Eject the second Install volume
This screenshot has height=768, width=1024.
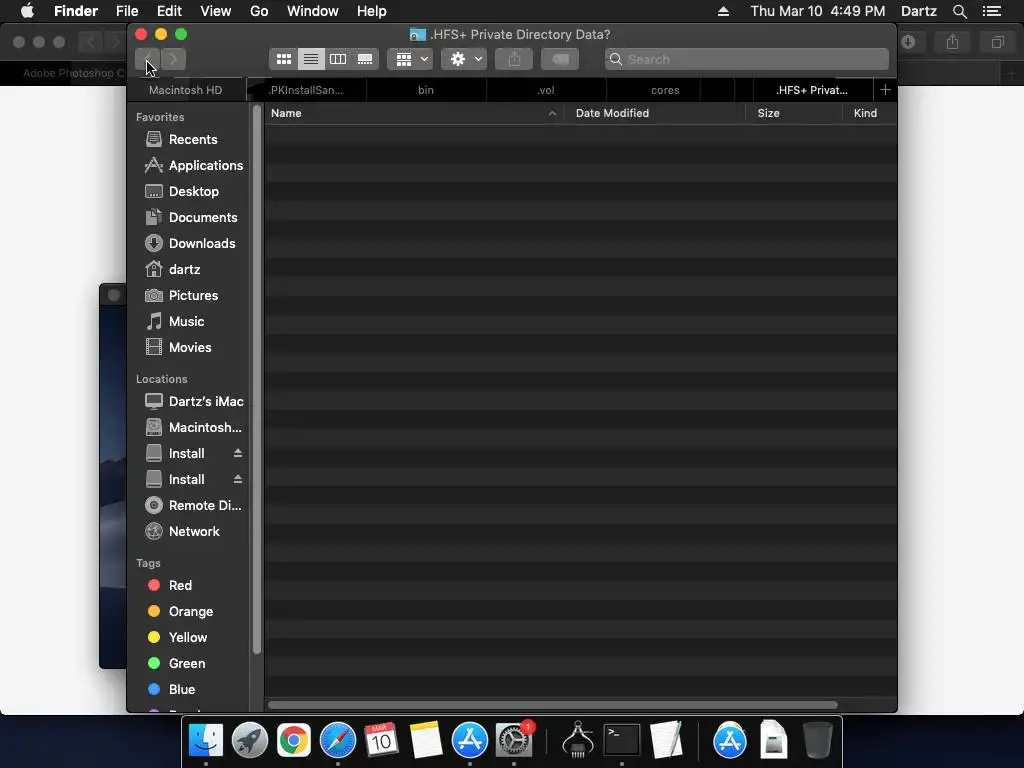238,479
